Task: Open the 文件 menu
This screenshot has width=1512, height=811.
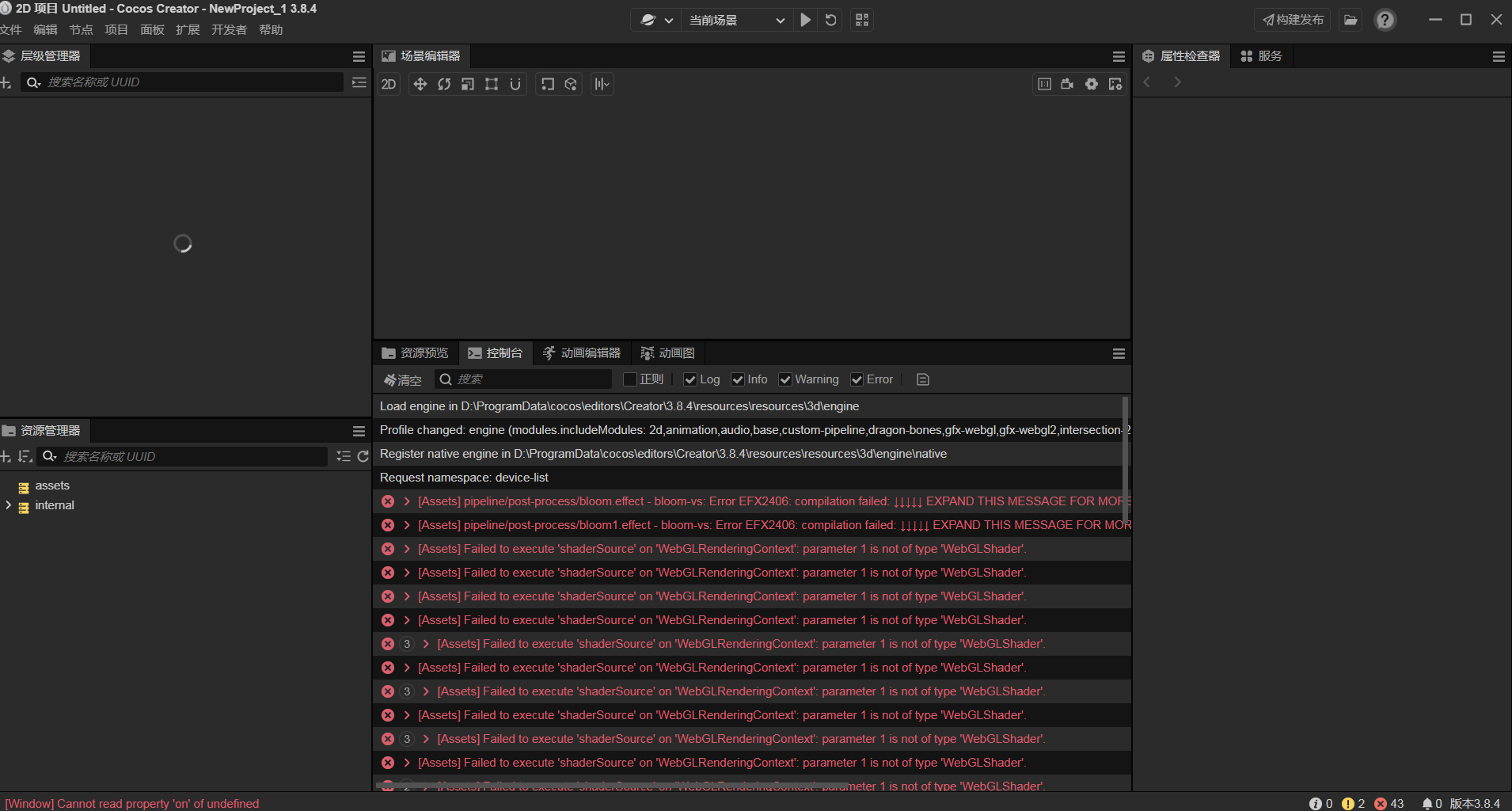Action: [11, 30]
